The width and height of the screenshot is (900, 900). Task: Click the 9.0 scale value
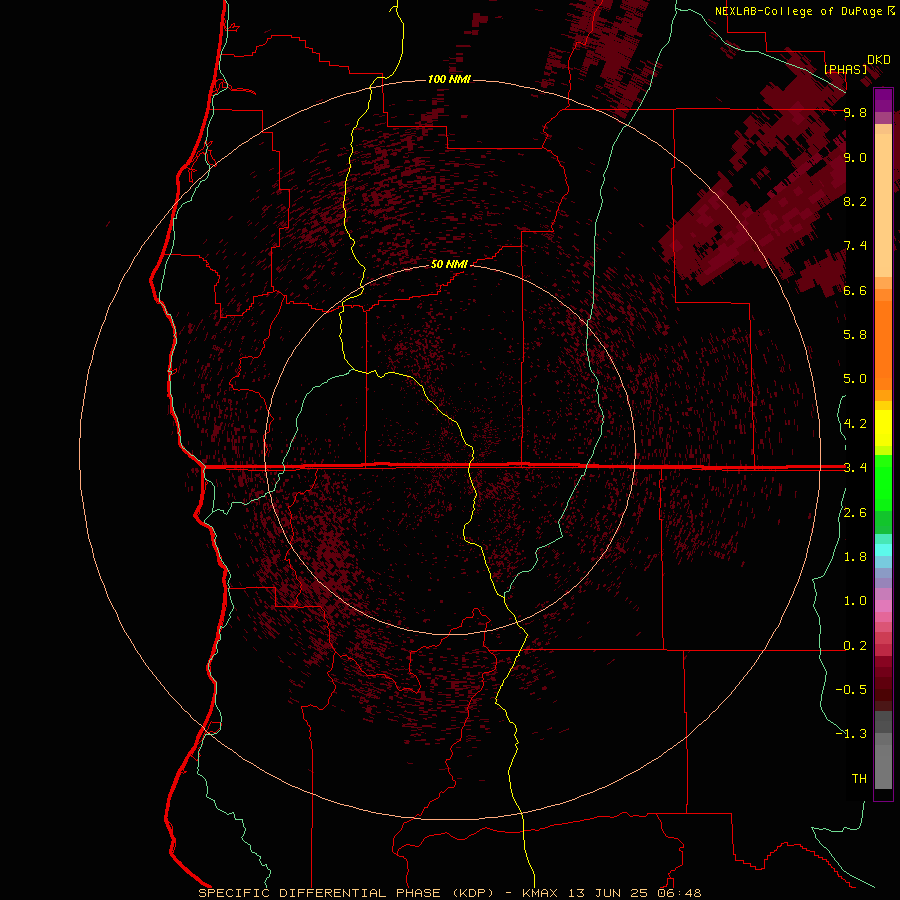pos(855,158)
